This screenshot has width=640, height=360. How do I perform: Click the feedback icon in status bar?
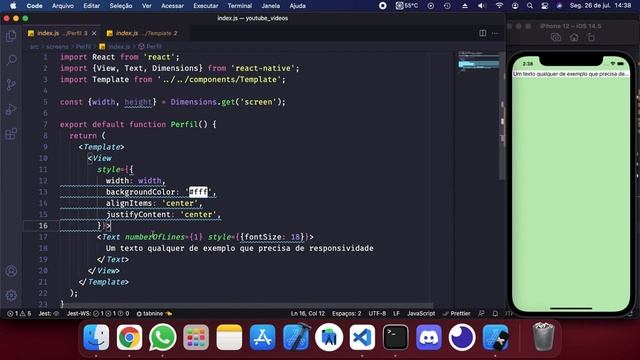(x=481, y=313)
